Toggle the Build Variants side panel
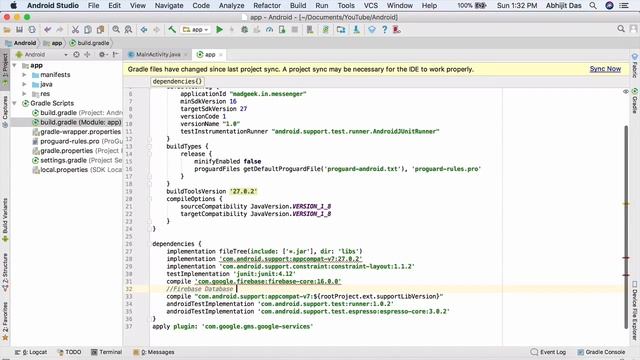640x360 pixels. pos(5,220)
